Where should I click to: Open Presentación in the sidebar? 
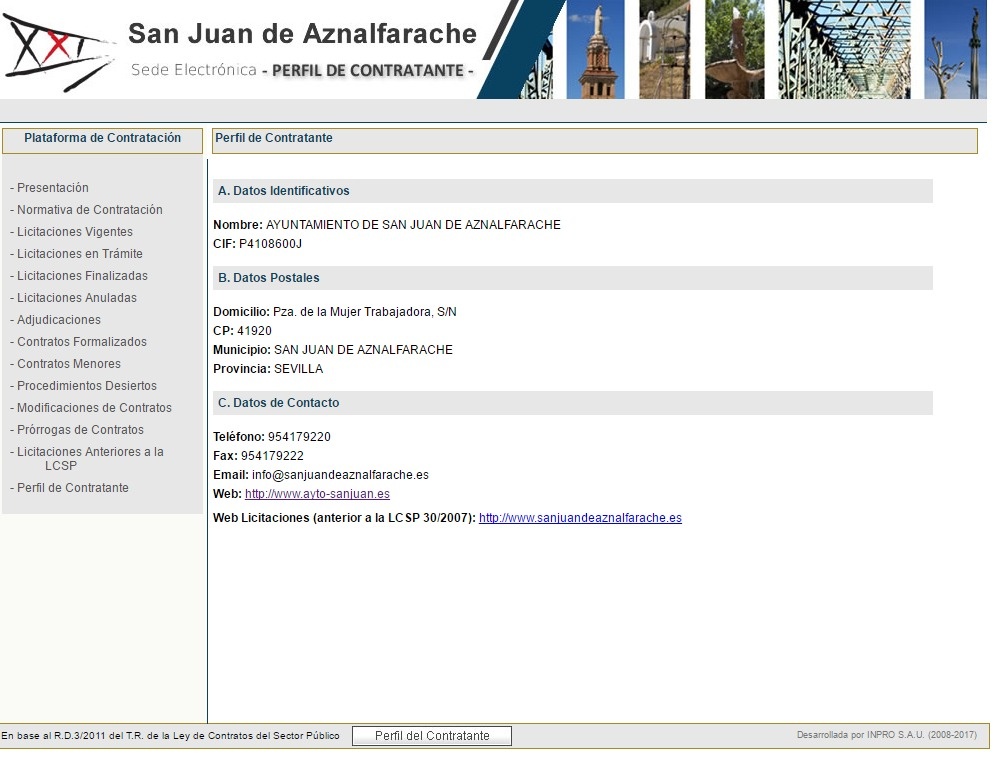coord(53,188)
